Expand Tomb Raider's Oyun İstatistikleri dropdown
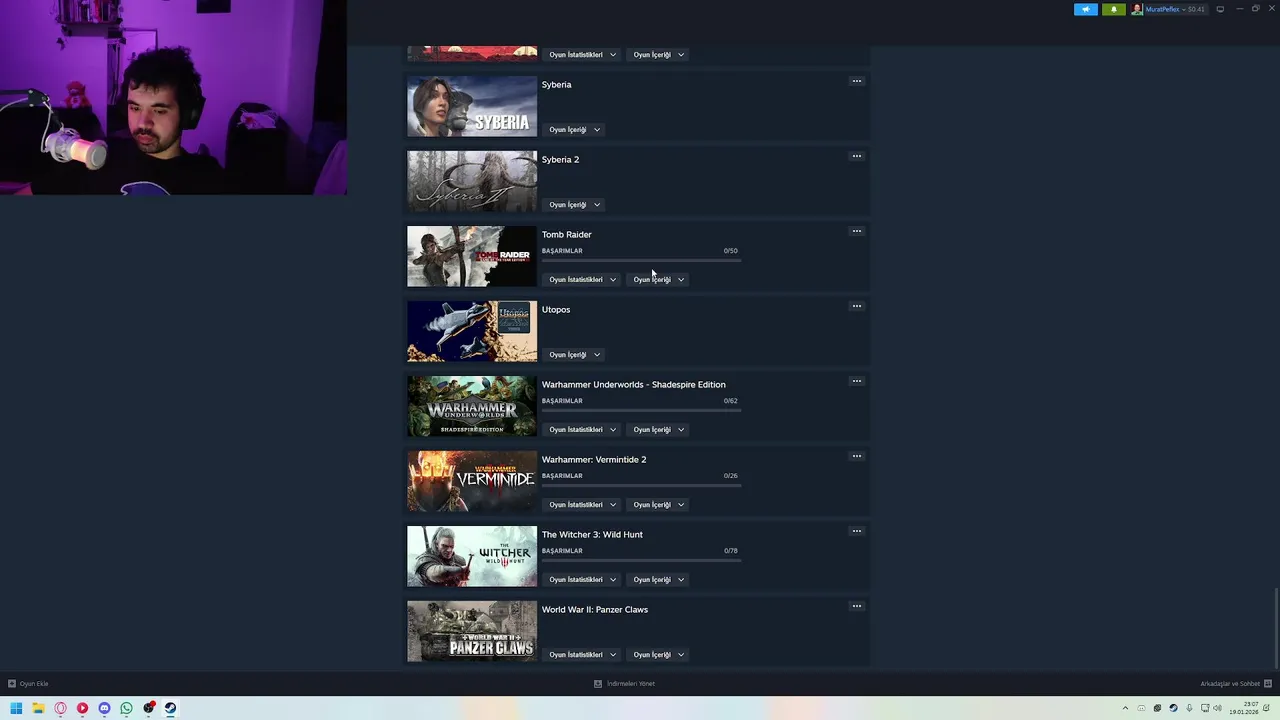The image size is (1280, 720). click(x=582, y=280)
